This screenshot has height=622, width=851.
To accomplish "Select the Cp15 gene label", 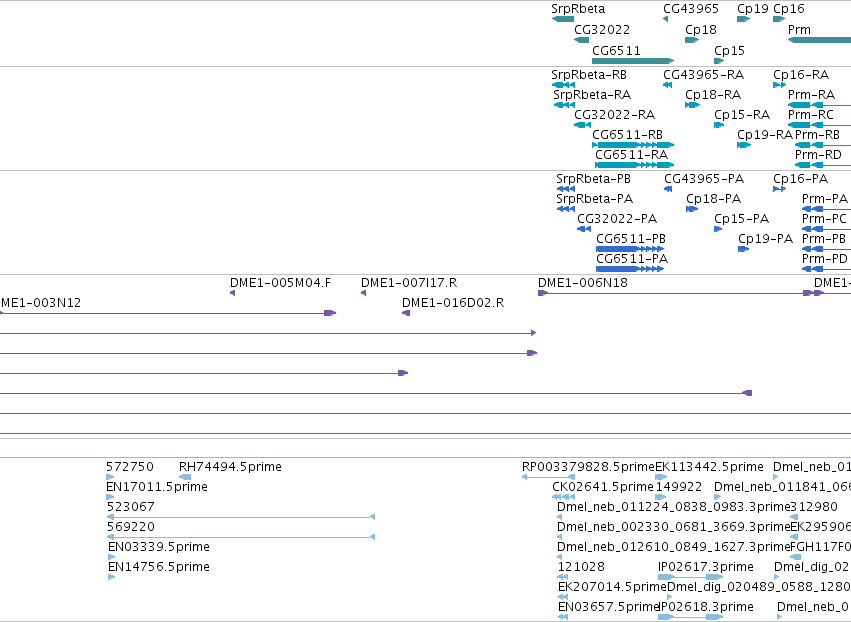I will tap(729, 51).
